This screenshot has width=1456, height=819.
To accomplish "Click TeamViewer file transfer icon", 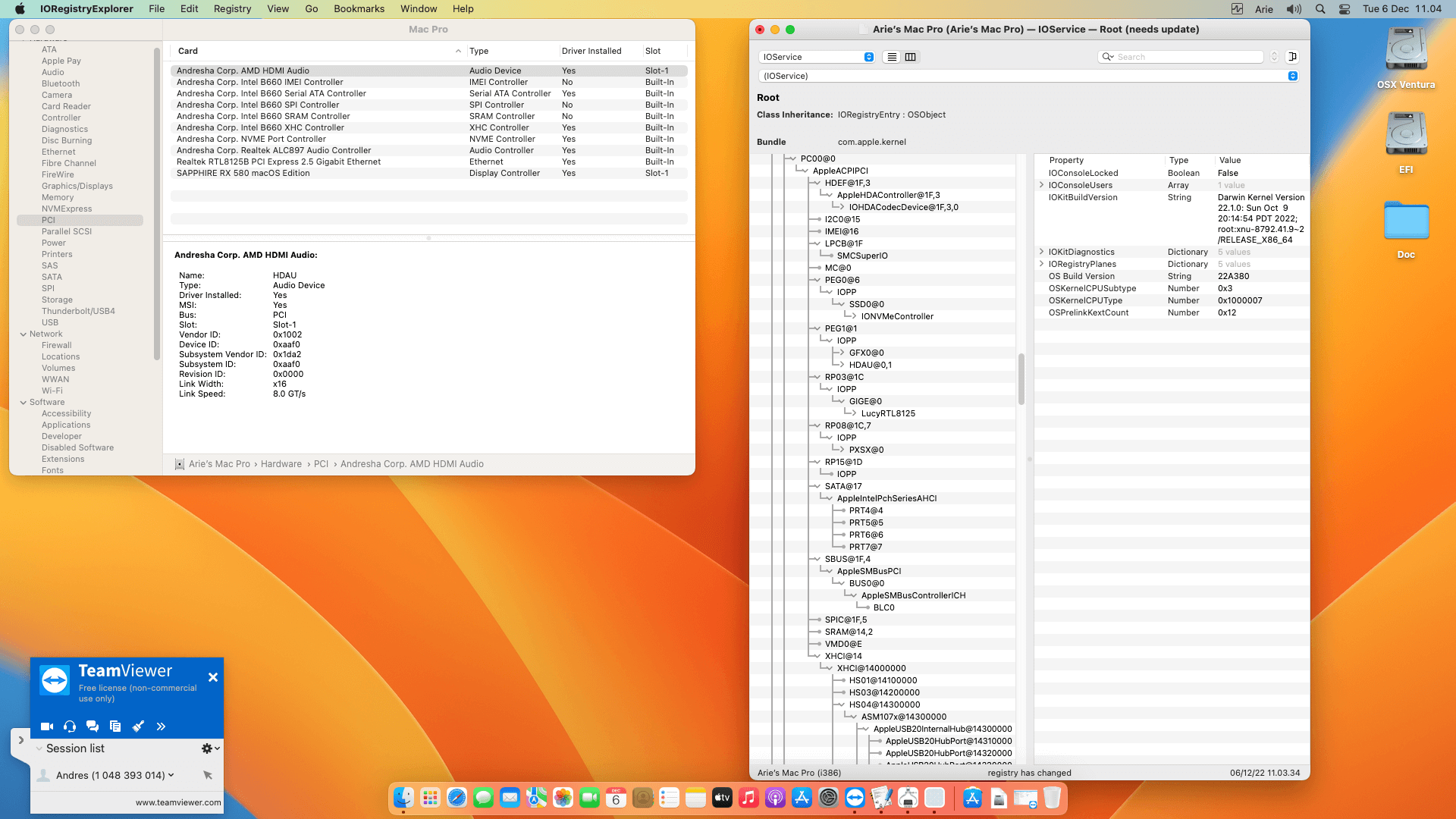I will (115, 726).
